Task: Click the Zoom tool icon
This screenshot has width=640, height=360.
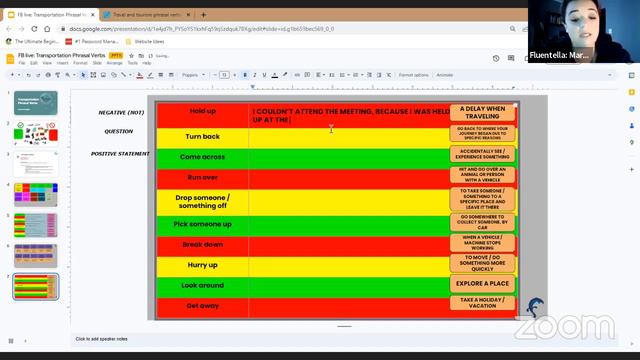Action: [x=67, y=75]
